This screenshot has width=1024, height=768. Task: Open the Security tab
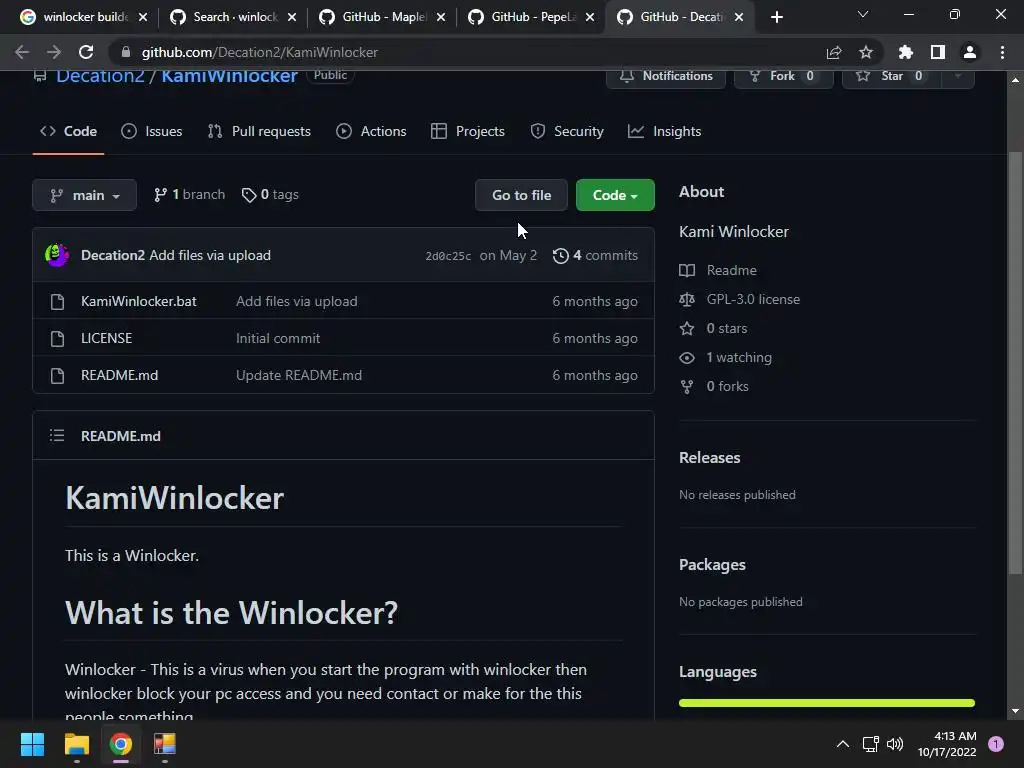coord(567,131)
